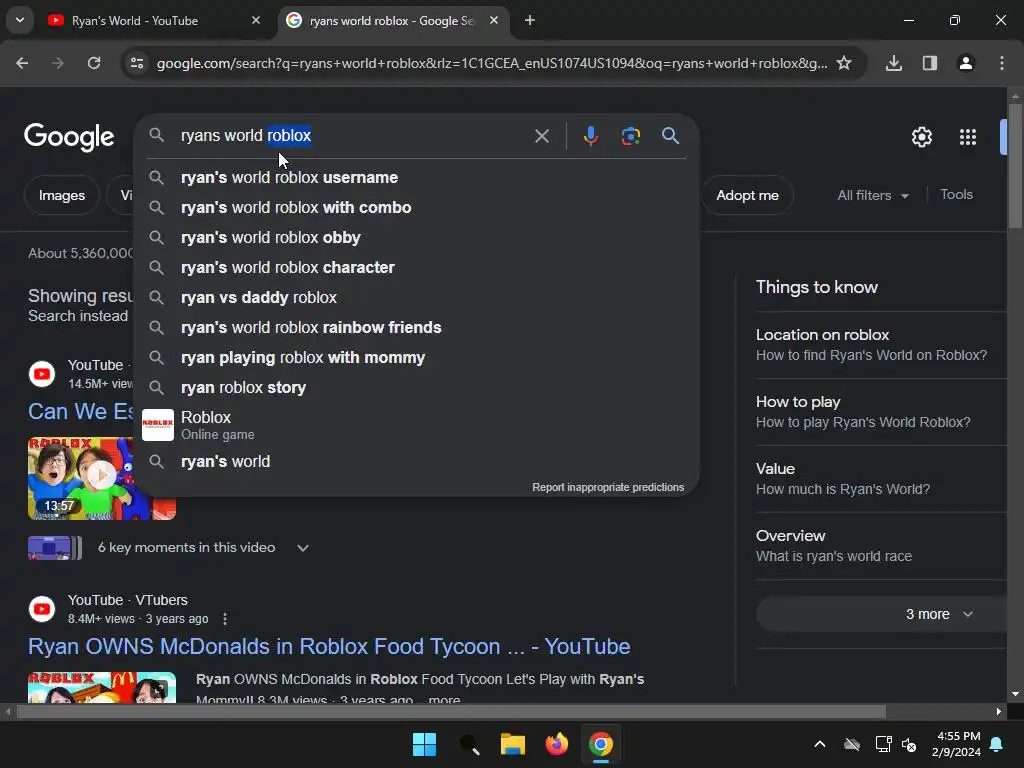This screenshot has width=1024, height=768.
Task: Expand How to play in Things to know
Action: 881,412
